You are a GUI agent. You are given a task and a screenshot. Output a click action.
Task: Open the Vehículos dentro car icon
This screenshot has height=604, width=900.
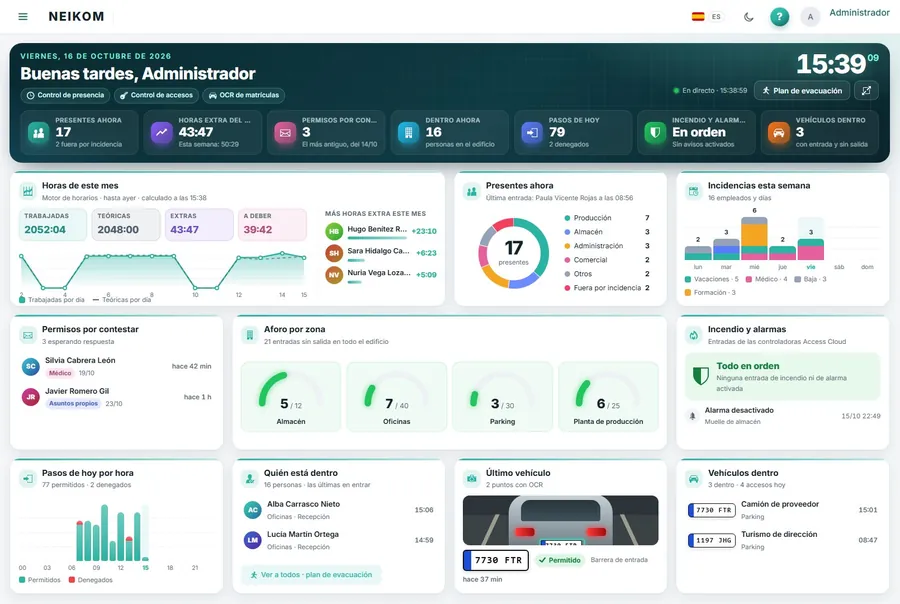point(779,133)
